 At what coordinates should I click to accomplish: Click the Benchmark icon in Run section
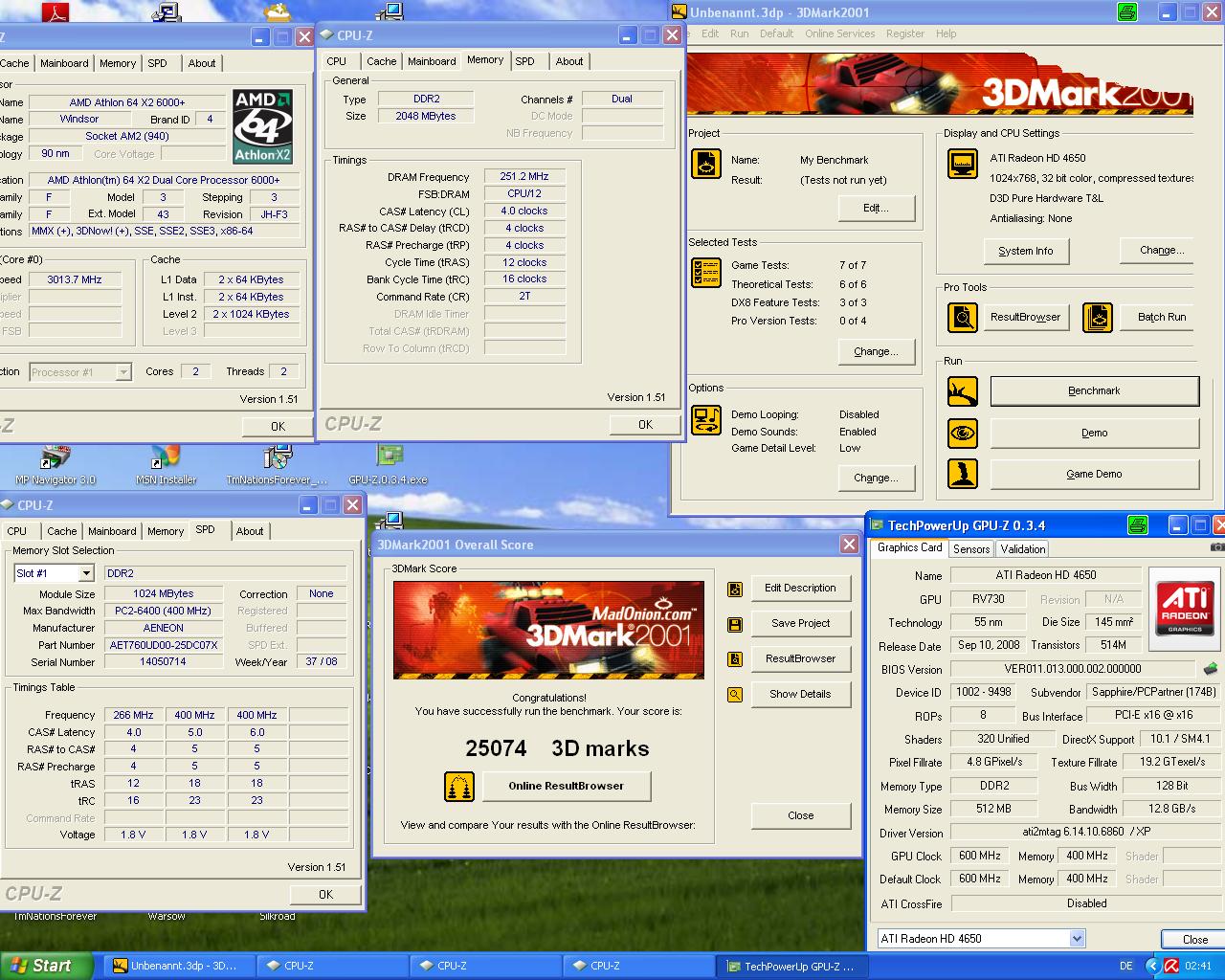(x=963, y=391)
